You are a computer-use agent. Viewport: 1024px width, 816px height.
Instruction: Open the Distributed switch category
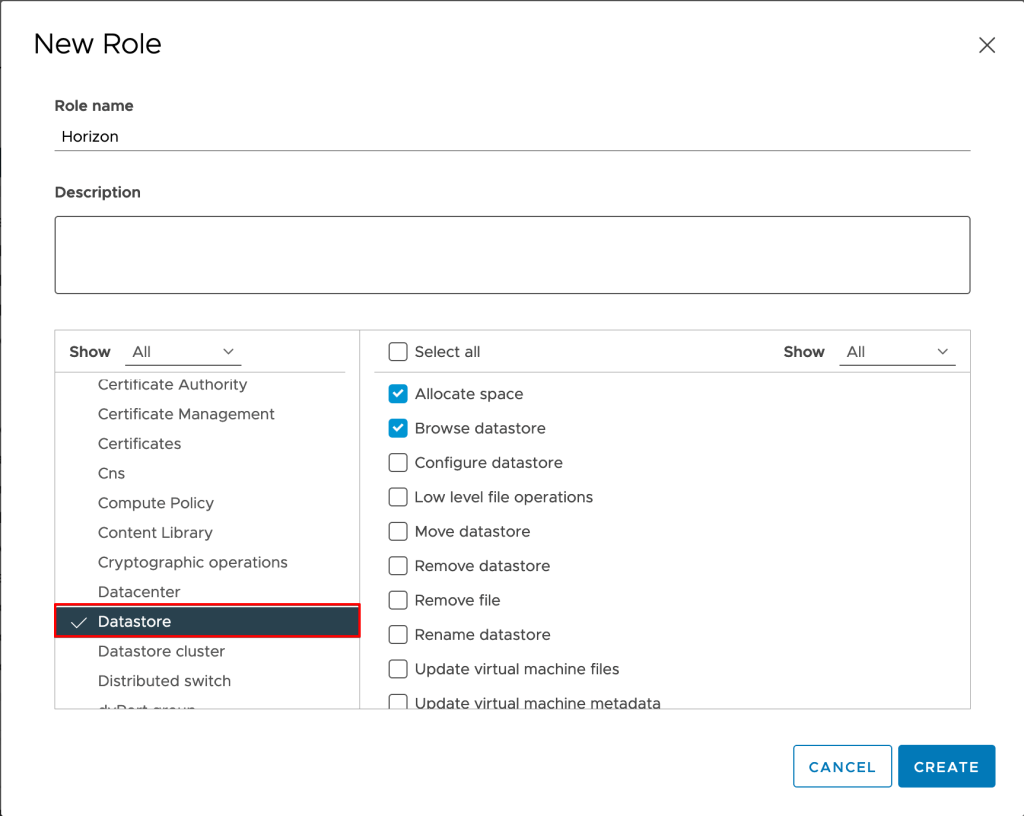164,681
